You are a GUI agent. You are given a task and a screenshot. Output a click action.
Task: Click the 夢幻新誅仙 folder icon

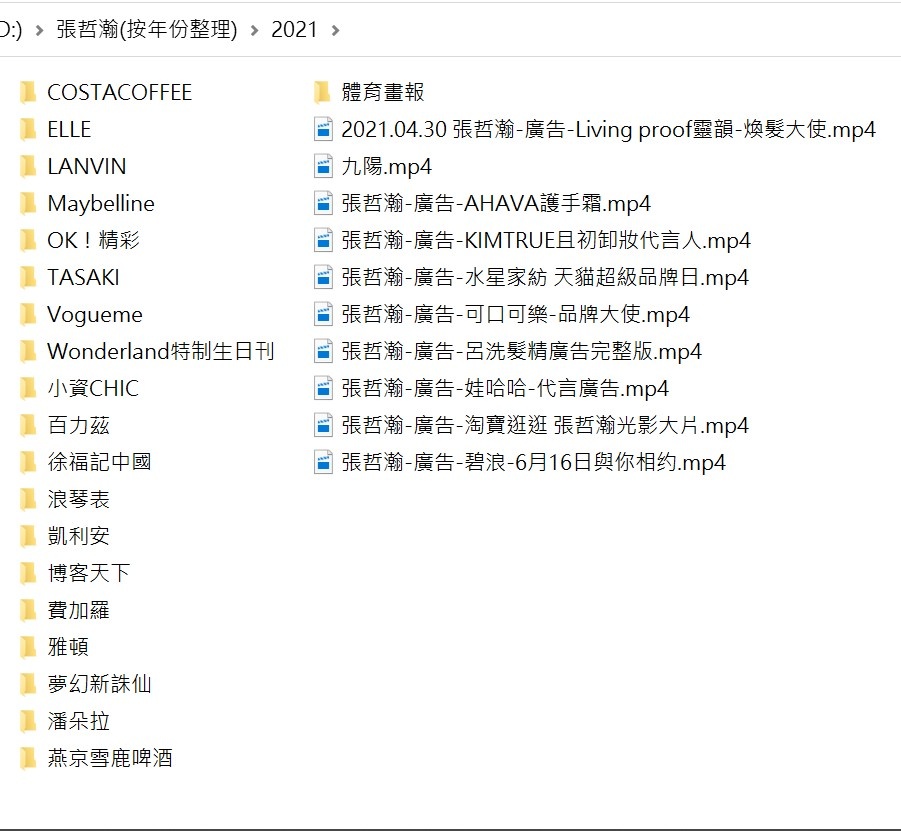pos(28,684)
